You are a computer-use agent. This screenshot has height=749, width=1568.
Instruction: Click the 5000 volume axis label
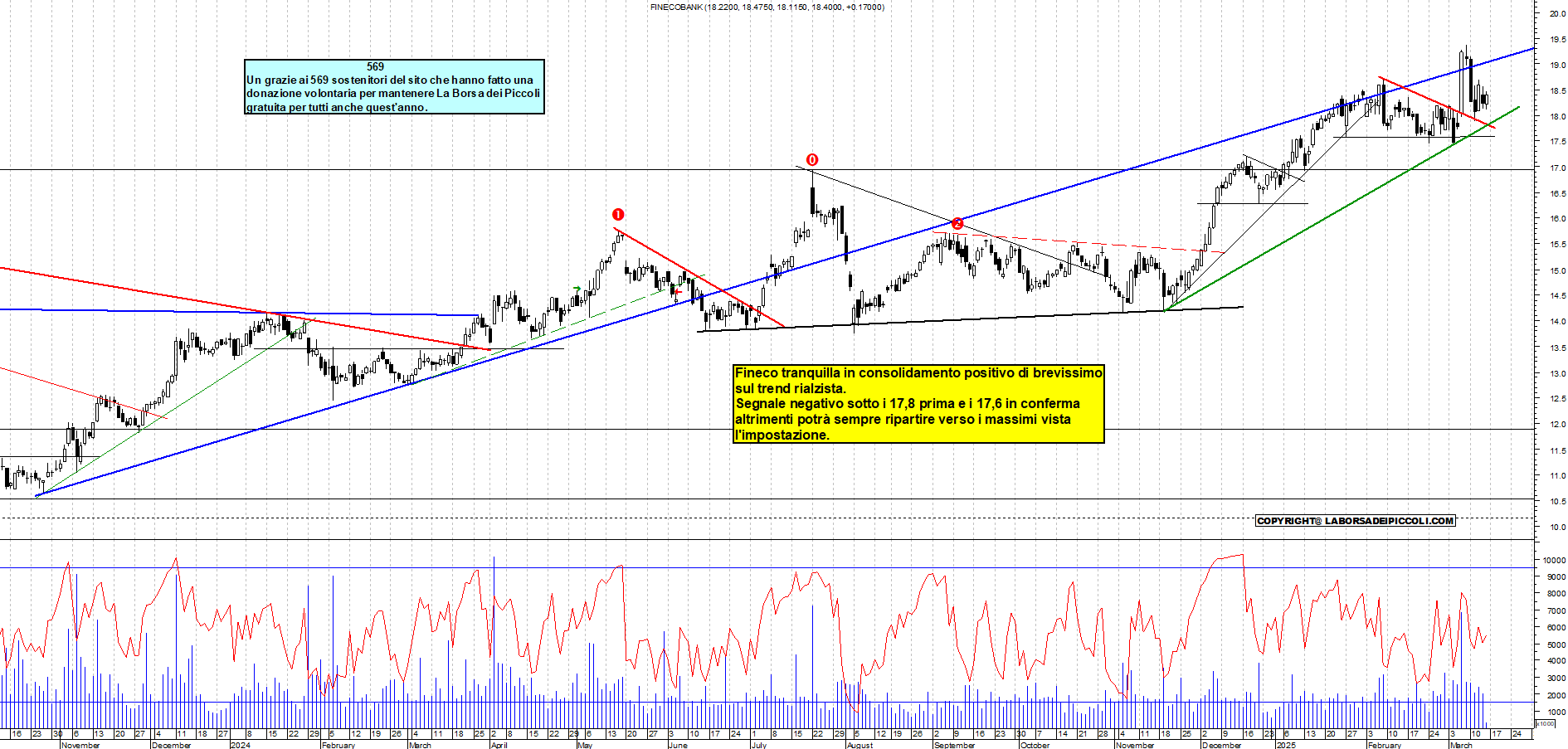tap(1556, 644)
